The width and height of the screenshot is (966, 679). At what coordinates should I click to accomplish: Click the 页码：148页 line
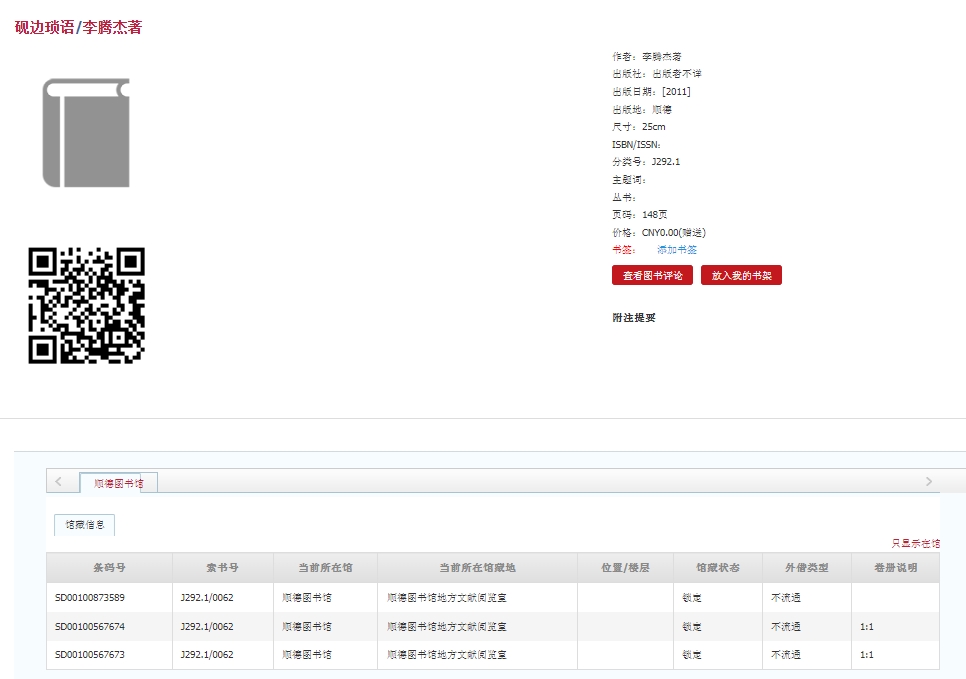[x=639, y=214]
